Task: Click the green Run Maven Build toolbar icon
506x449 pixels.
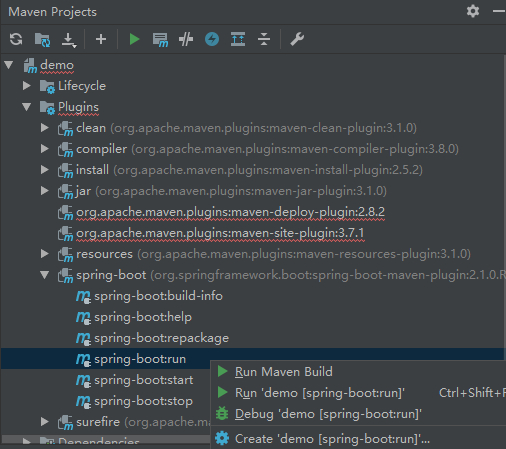Action: [x=134, y=39]
